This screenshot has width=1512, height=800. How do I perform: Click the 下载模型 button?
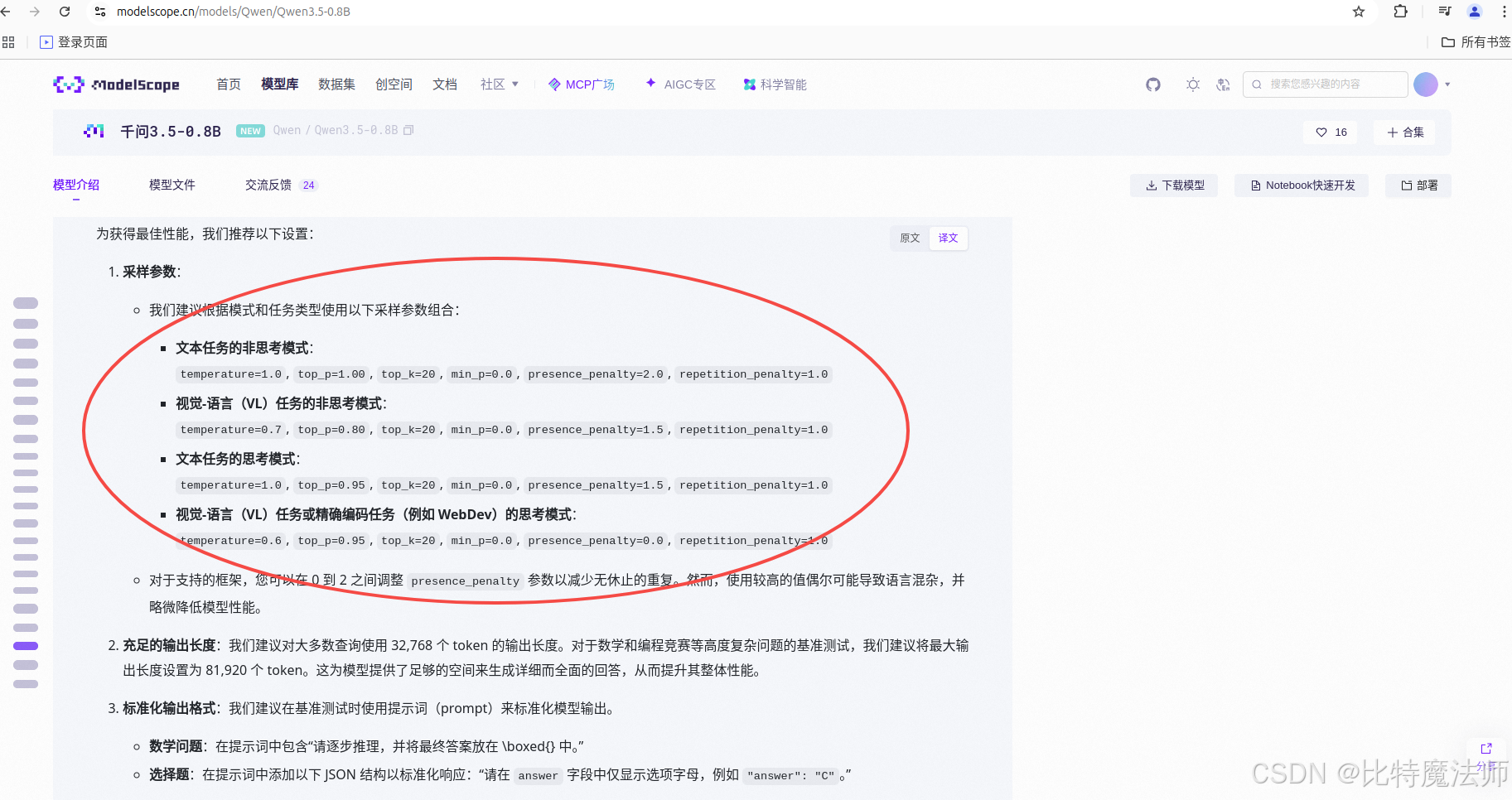pyautogui.click(x=1174, y=186)
